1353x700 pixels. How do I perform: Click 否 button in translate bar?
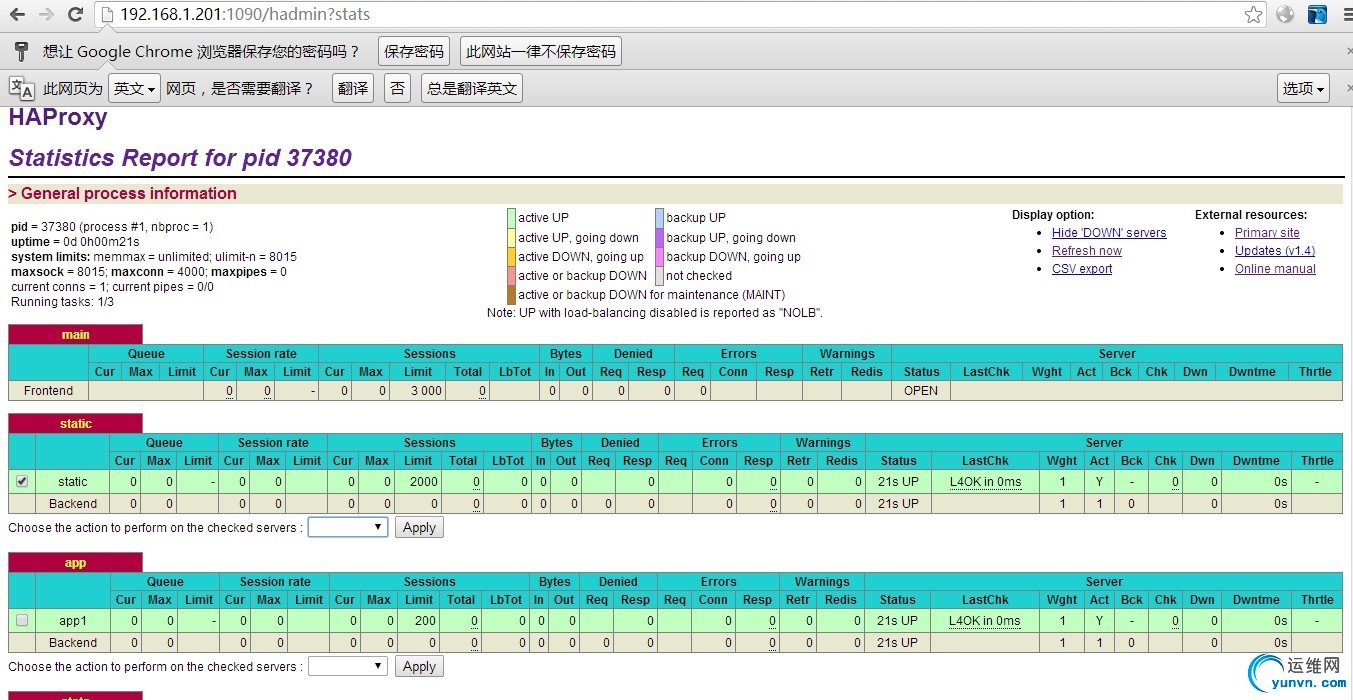pyautogui.click(x=397, y=88)
